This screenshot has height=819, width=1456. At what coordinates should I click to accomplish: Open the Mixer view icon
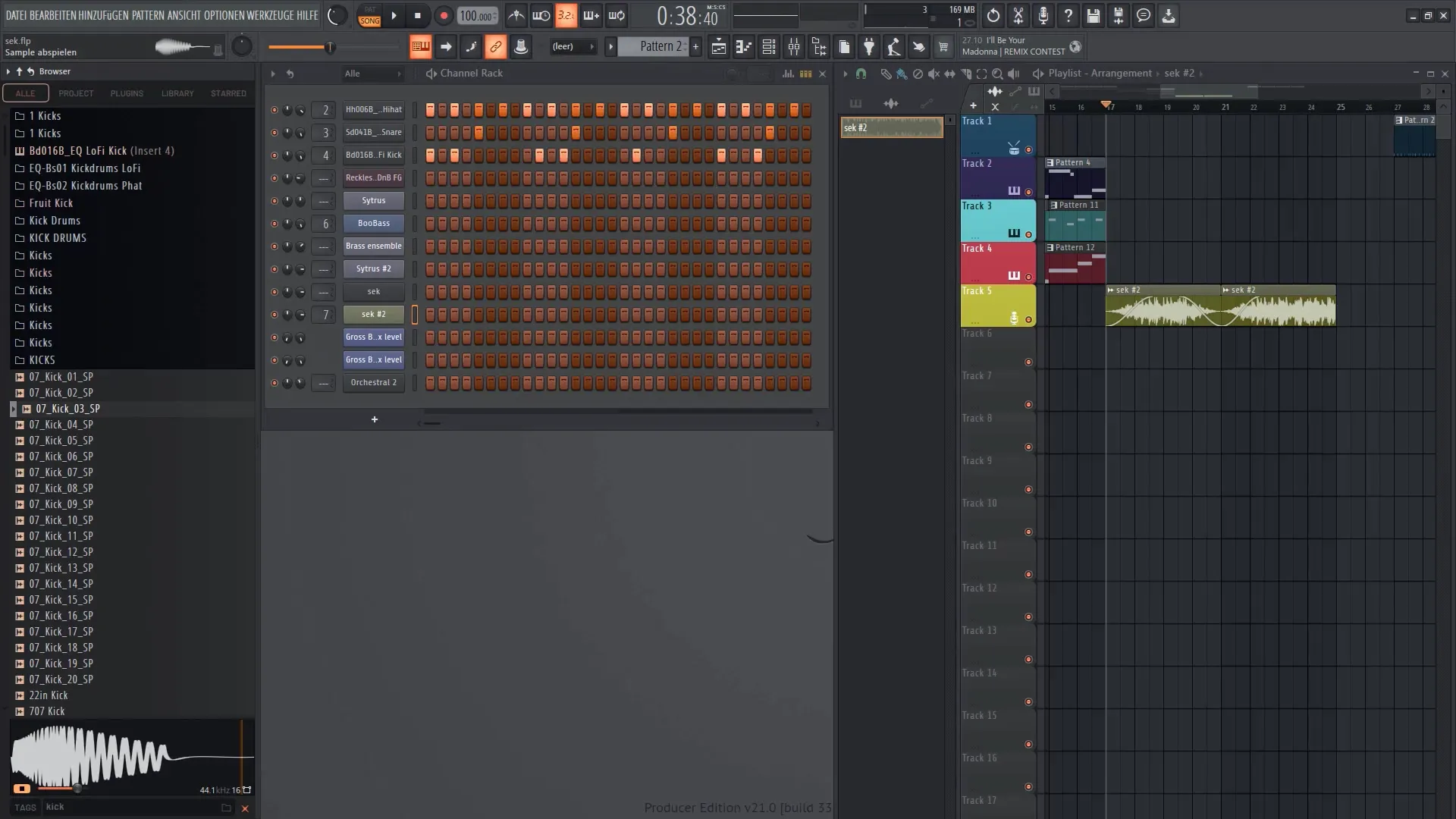793,47
